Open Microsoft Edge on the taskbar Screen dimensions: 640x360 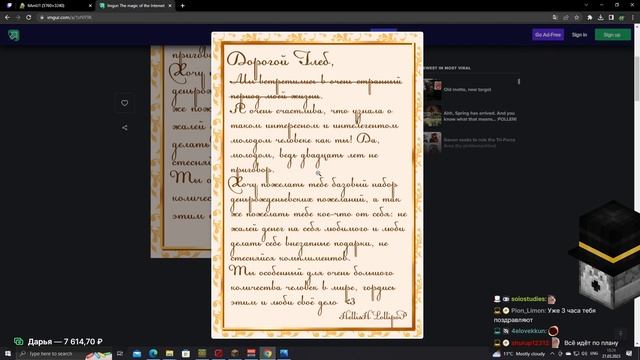tap(153, 353)
